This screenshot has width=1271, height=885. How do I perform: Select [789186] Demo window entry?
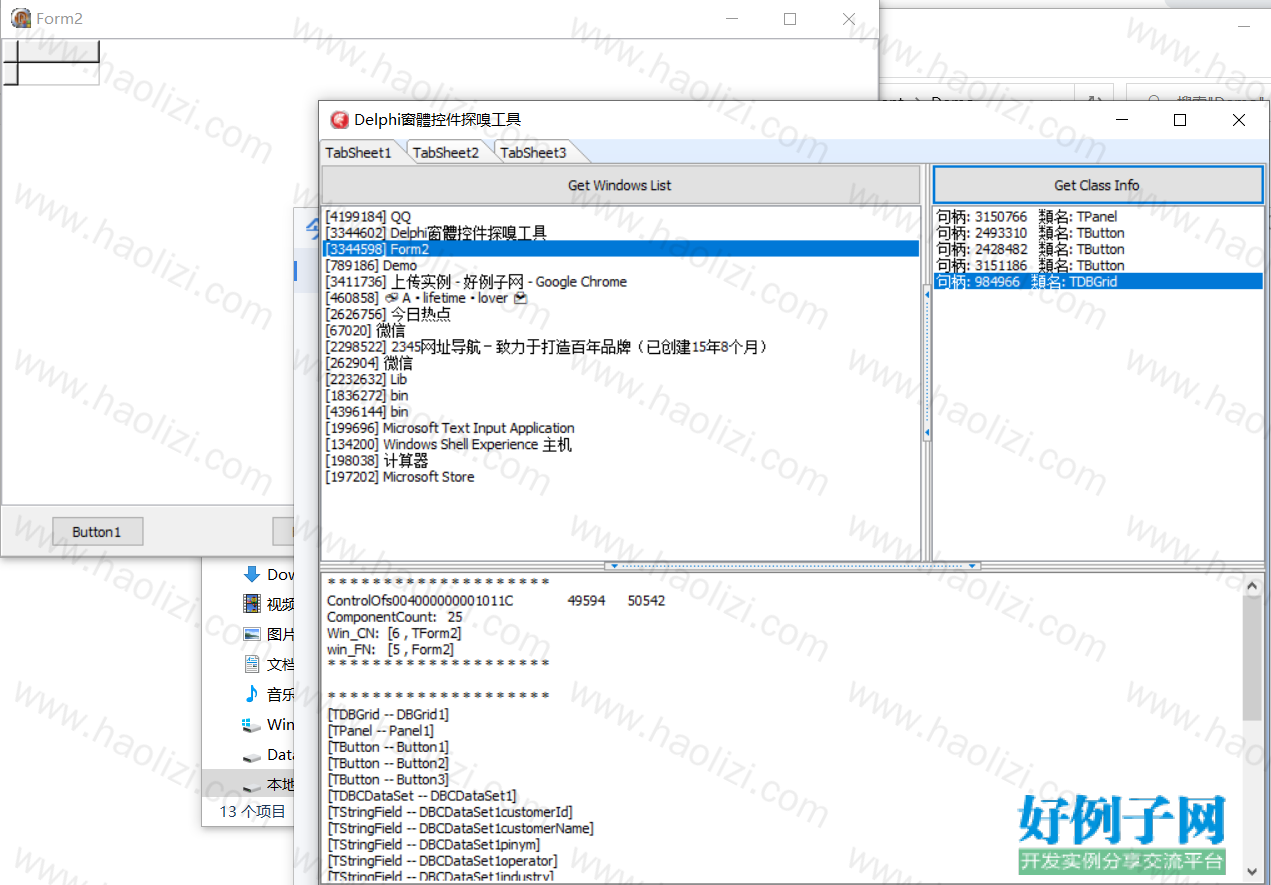click(x=621, y=265)
